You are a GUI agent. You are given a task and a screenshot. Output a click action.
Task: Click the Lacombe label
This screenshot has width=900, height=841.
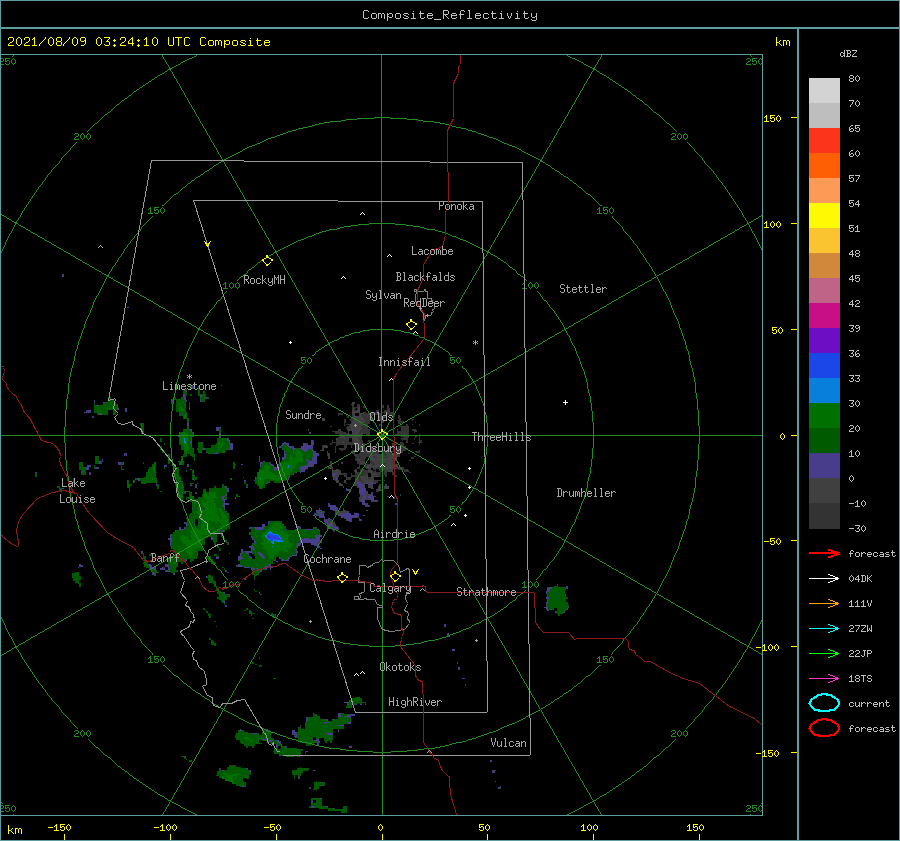pos(432,251)
